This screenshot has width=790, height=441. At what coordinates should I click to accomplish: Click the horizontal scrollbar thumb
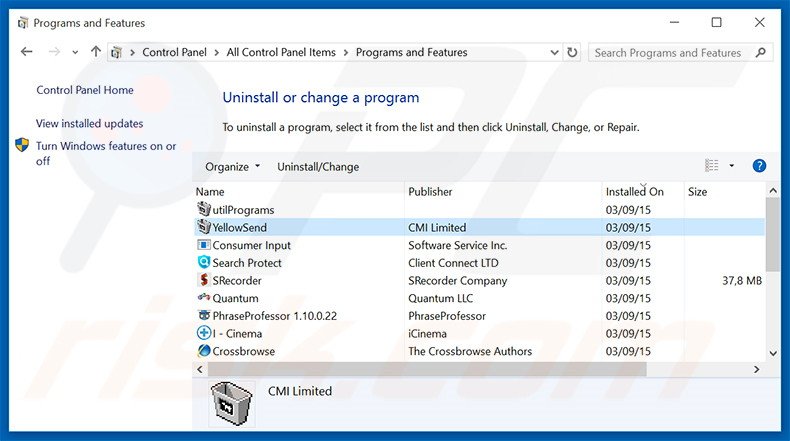point(427,369)
